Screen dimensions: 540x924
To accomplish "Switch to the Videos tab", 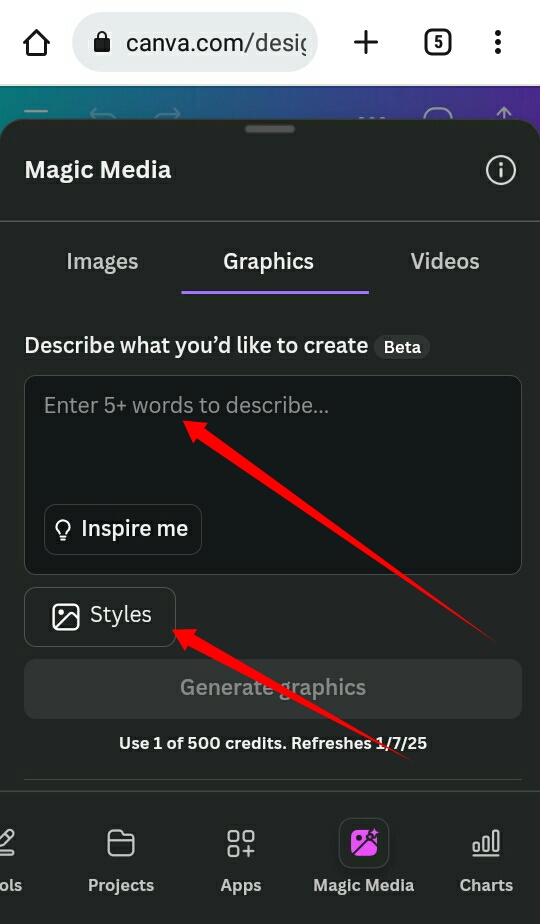I will point(444,262).
